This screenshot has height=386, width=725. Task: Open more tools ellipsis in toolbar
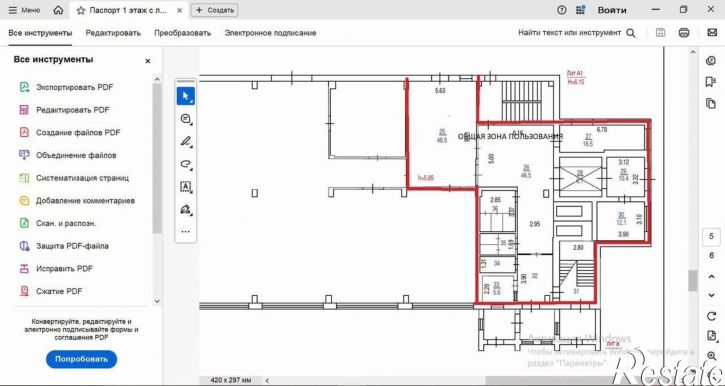point(185,232)
